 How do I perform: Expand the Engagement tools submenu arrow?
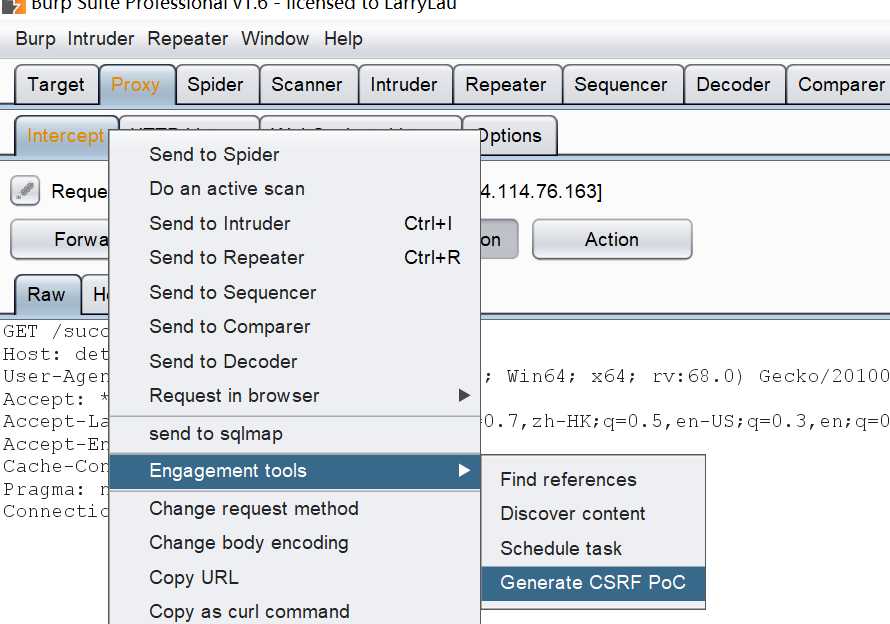coord(464,470)
